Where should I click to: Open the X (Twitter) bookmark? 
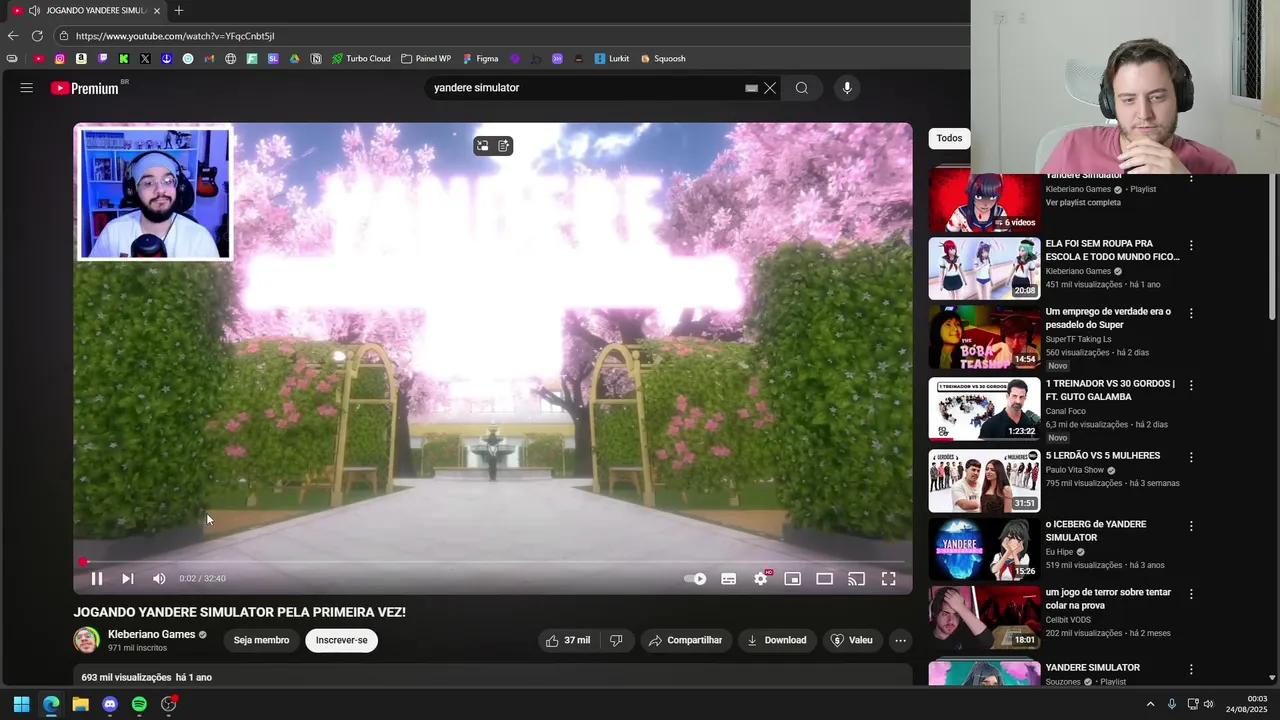[145, 59]
